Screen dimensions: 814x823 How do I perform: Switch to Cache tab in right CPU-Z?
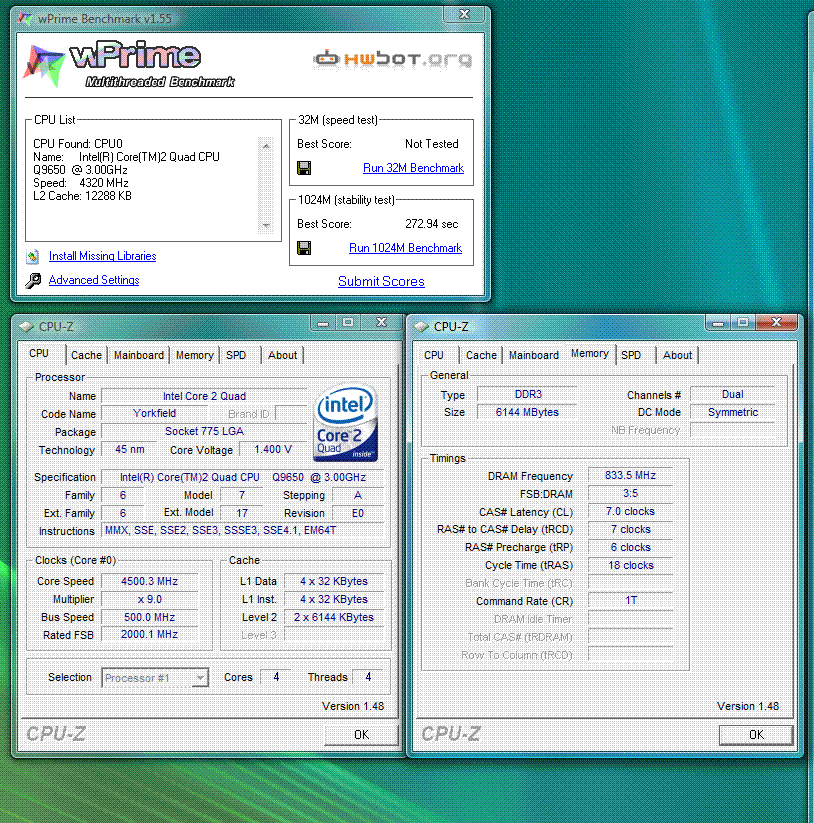pyautogui.click(x=481, y=355)
